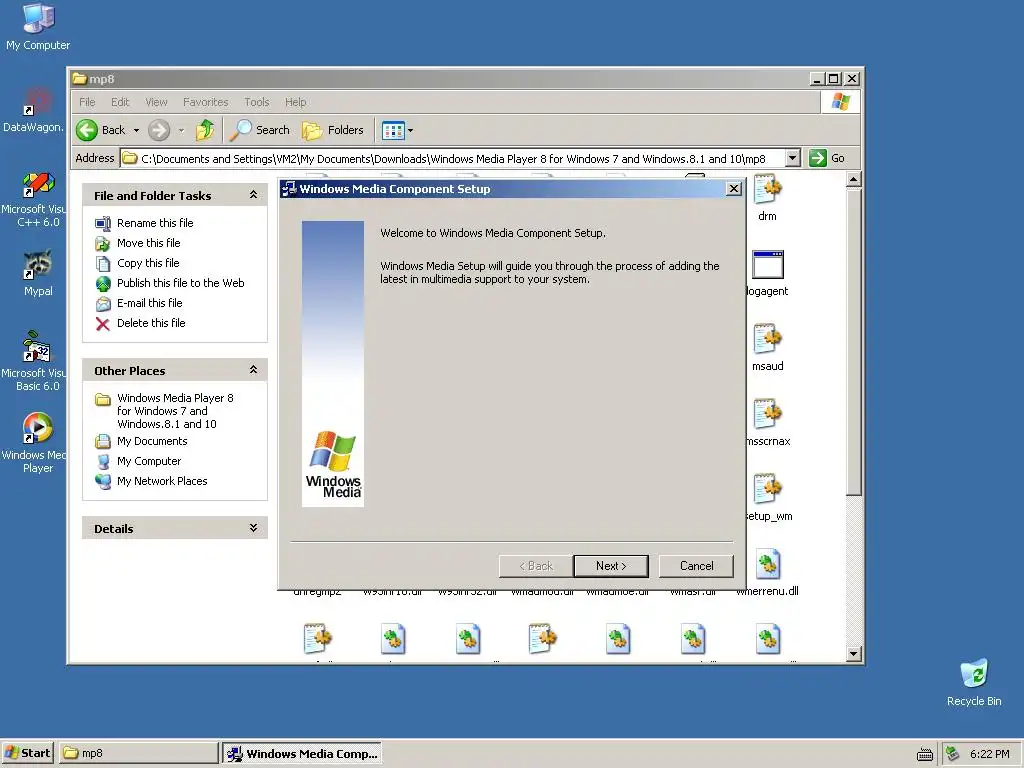Expand the Details panel
The width and height of the screenshot is (1024, 768).
click(x=253, y=528)
